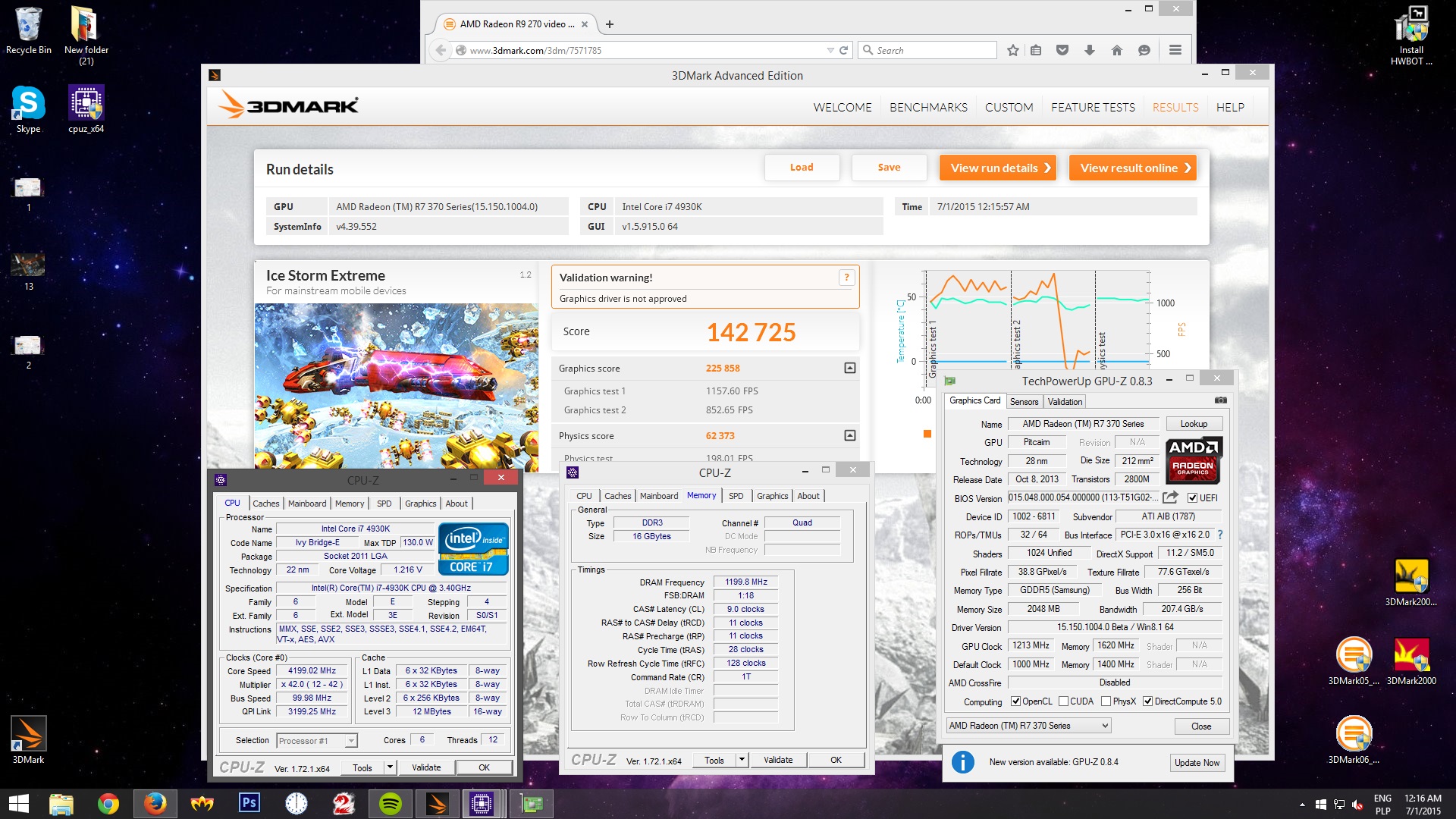The width and height of the screenshot is (1456, 819).
Task: Toggle the OpenCL checkbox
Action: point(1015,701)
